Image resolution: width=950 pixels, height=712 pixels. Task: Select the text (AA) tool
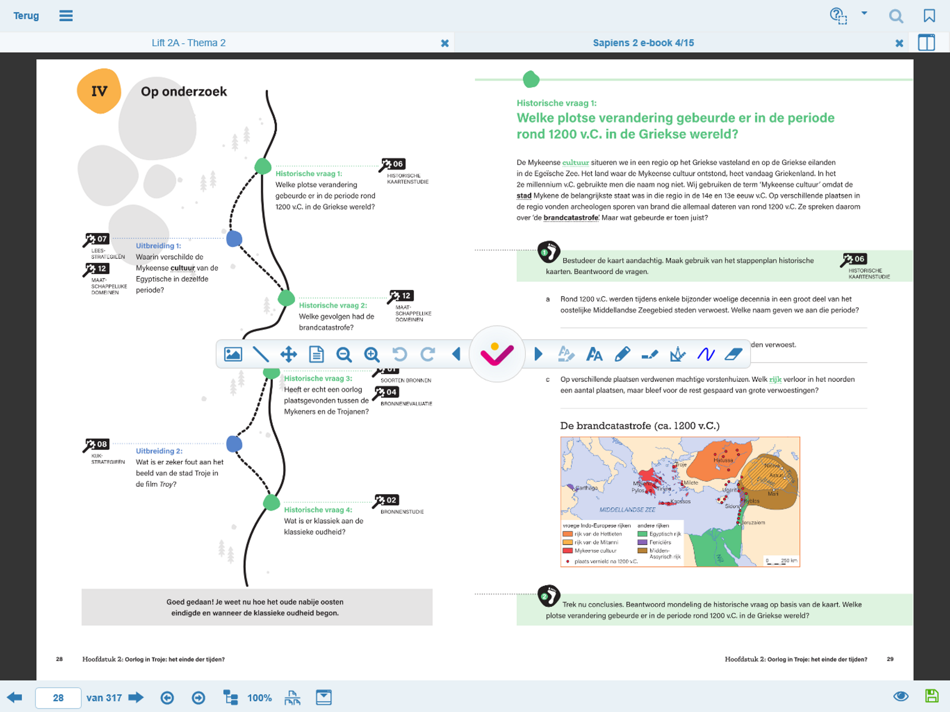click(594, 354)
